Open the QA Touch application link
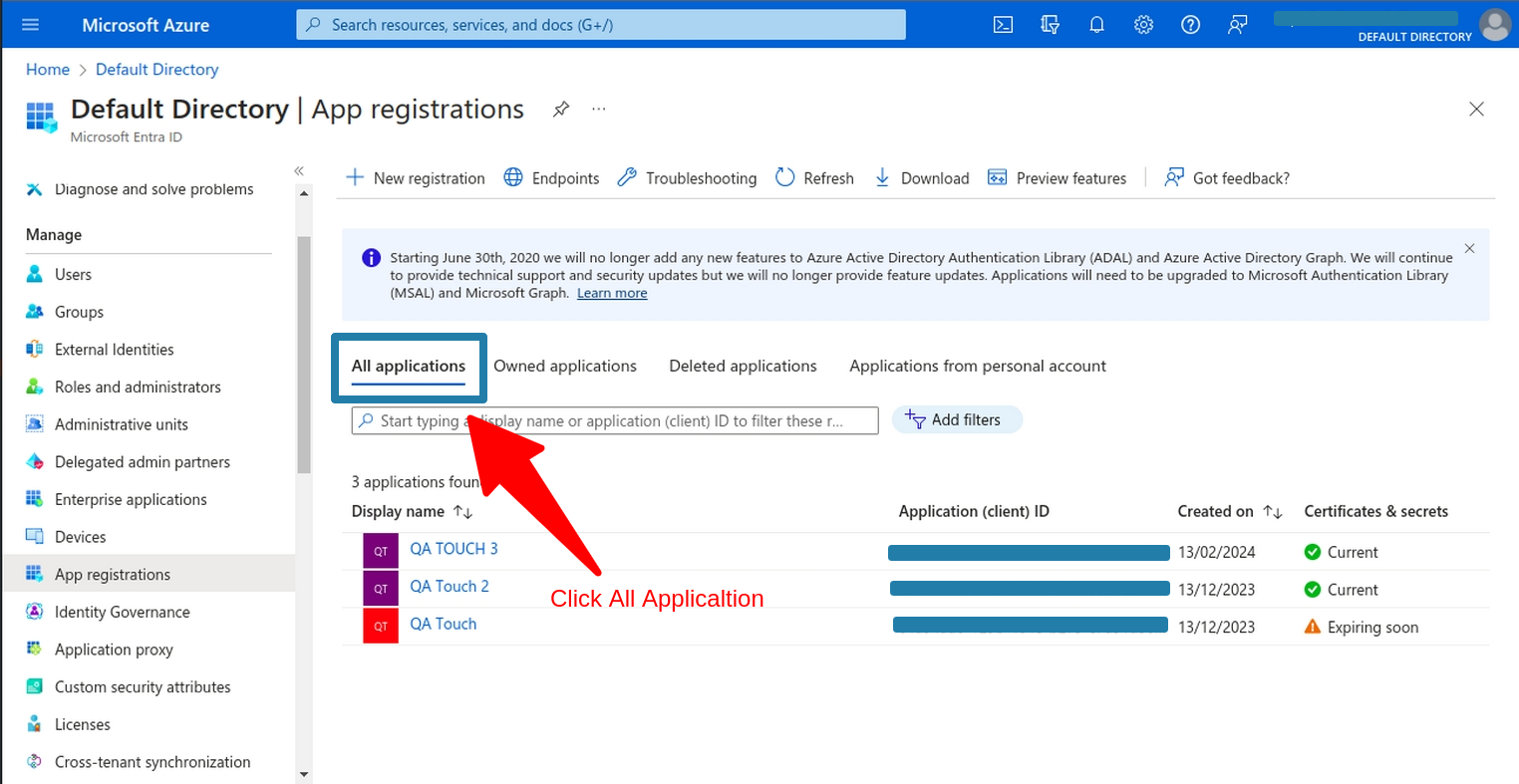The width and height of the screenshot is (1519, 784). click(x=444, y=624)
